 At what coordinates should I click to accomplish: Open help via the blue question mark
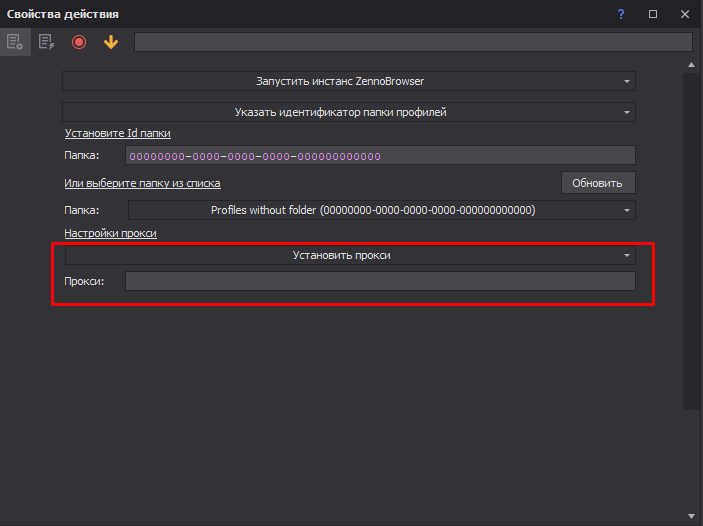click(621, 14)
